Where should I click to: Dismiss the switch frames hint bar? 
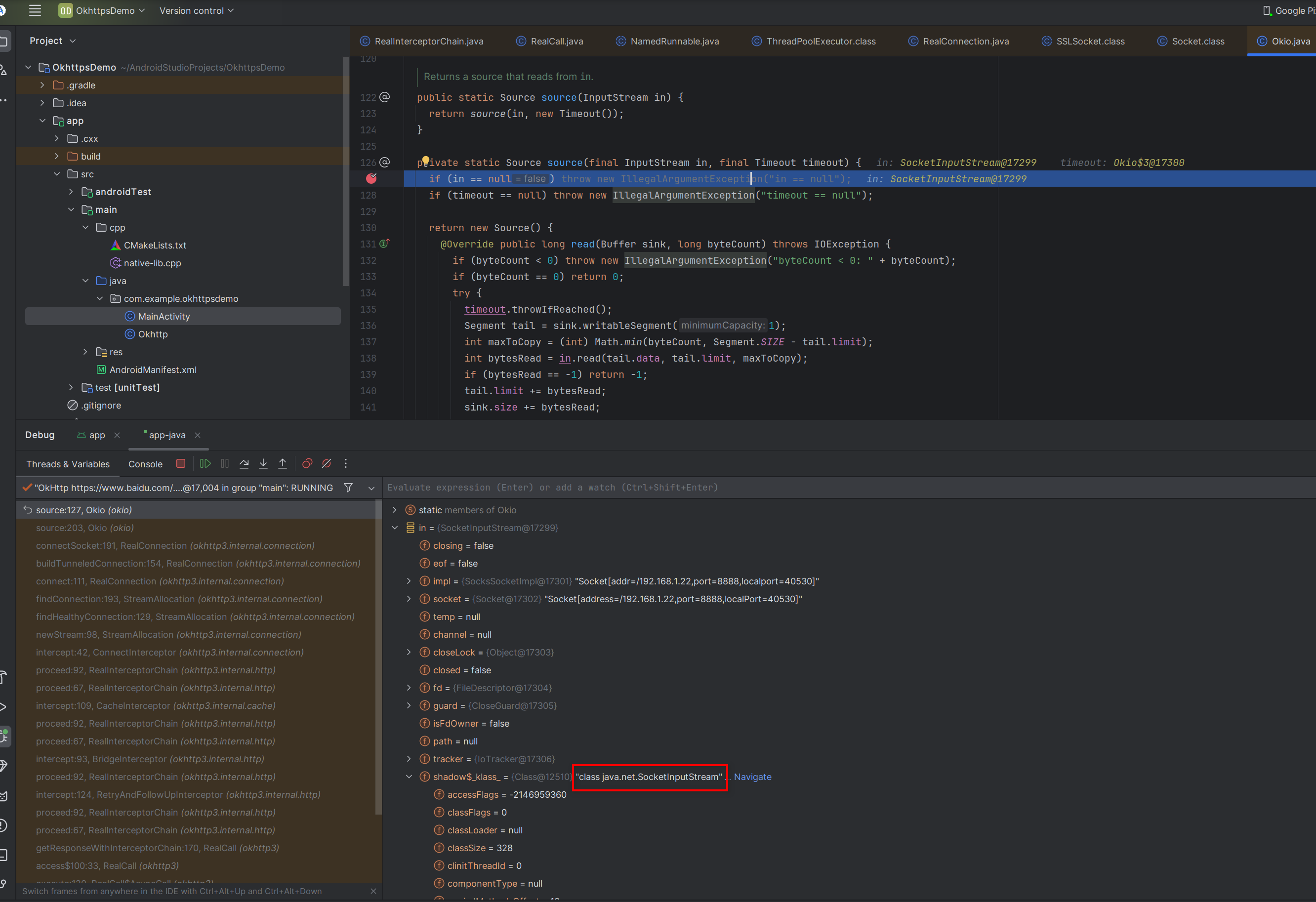point(373,891)
